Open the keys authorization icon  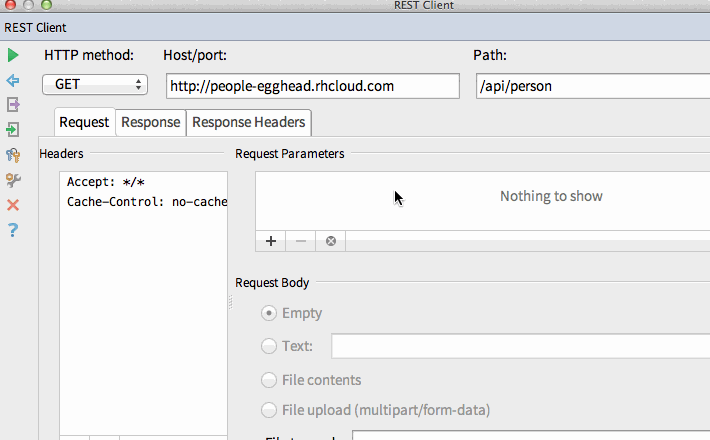click(x=13, y=155)
